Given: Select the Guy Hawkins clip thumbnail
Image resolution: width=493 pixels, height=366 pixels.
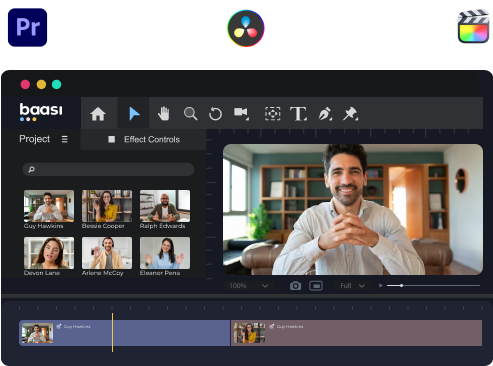Looking at the screenshot, I should coord(49,206).
